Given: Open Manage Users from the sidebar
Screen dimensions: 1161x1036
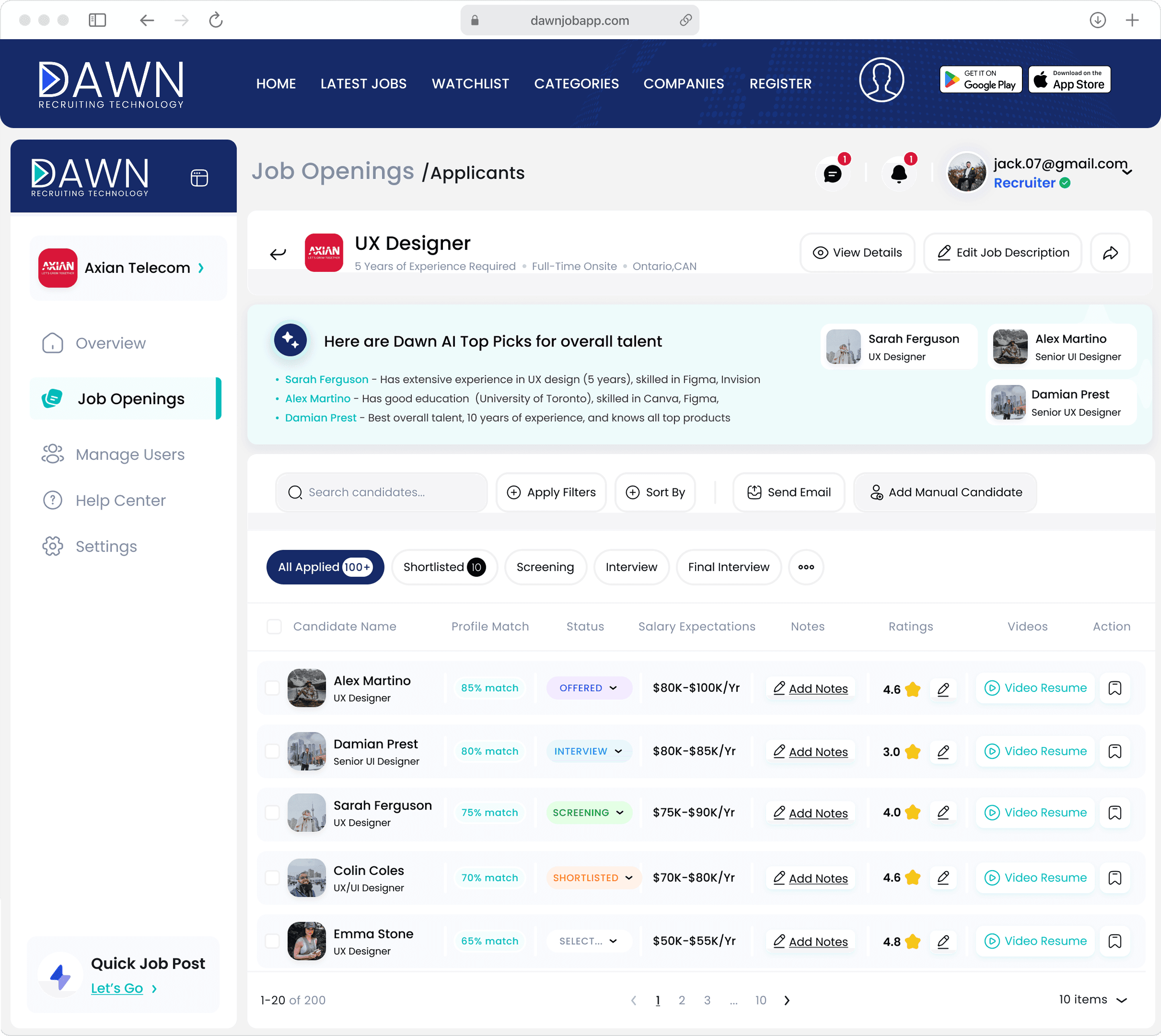Looking at the screenshot, I should click(130, 454).
